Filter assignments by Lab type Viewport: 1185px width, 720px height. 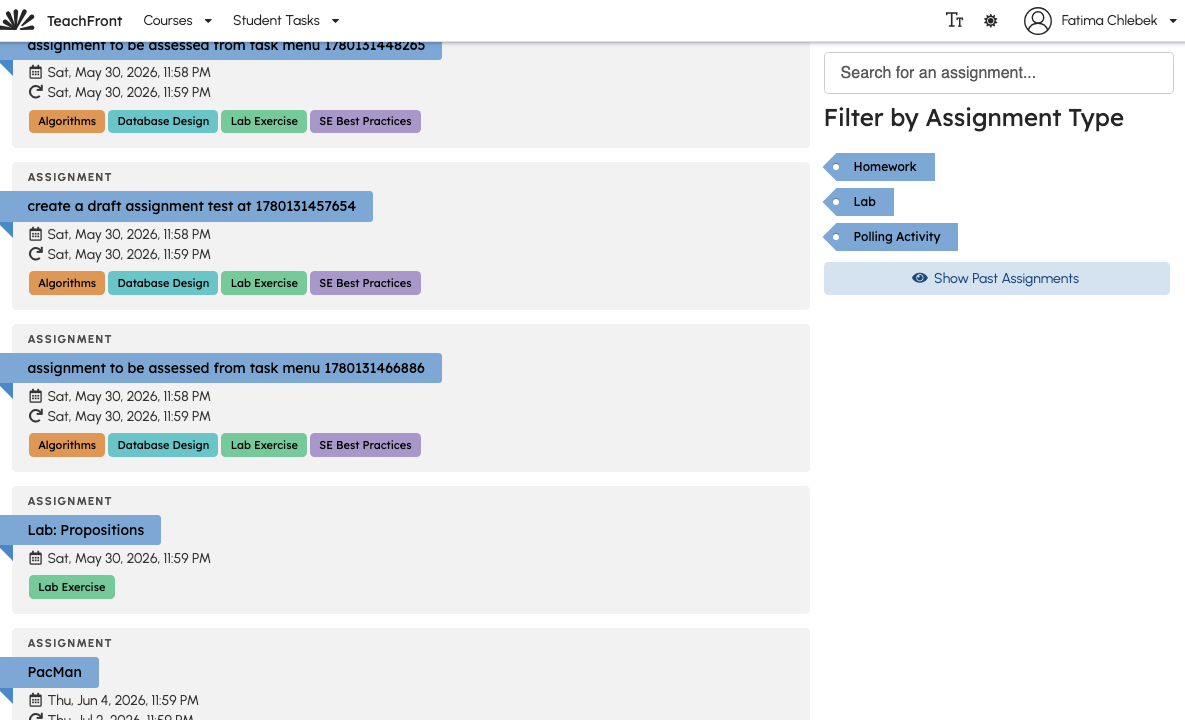[x=859, y=202]
